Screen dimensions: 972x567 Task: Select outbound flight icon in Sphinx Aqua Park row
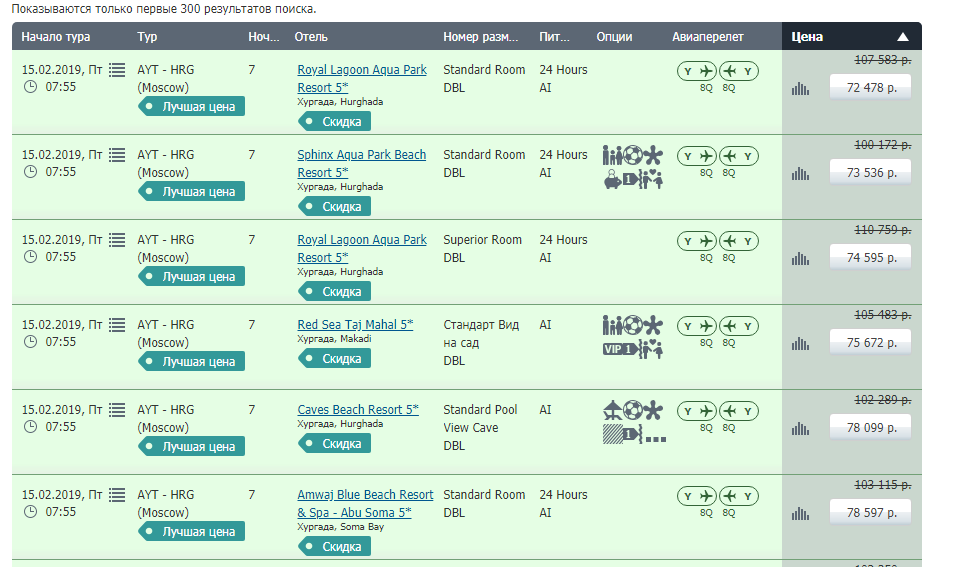click(x=697, y=156)
